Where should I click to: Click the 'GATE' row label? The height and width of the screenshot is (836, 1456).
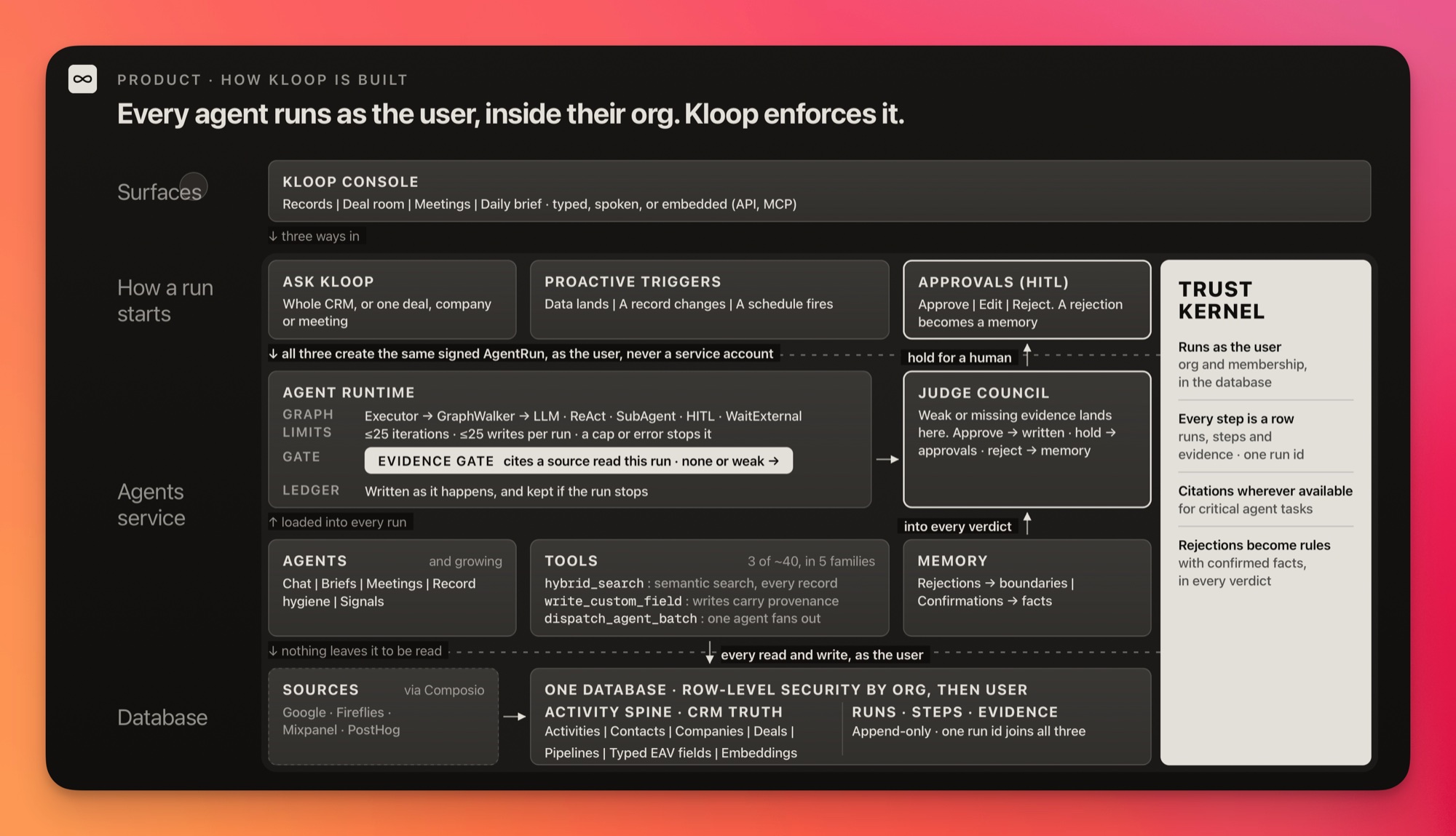(301, 457)
